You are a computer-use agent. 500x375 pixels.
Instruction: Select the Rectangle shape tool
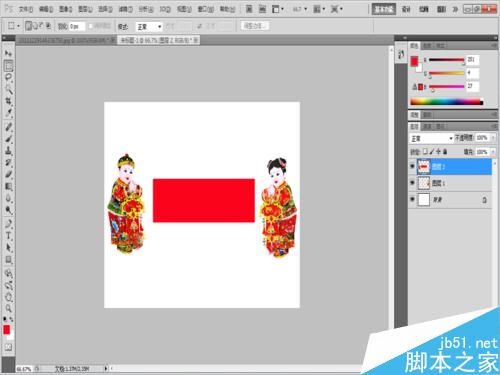[8, 260]
